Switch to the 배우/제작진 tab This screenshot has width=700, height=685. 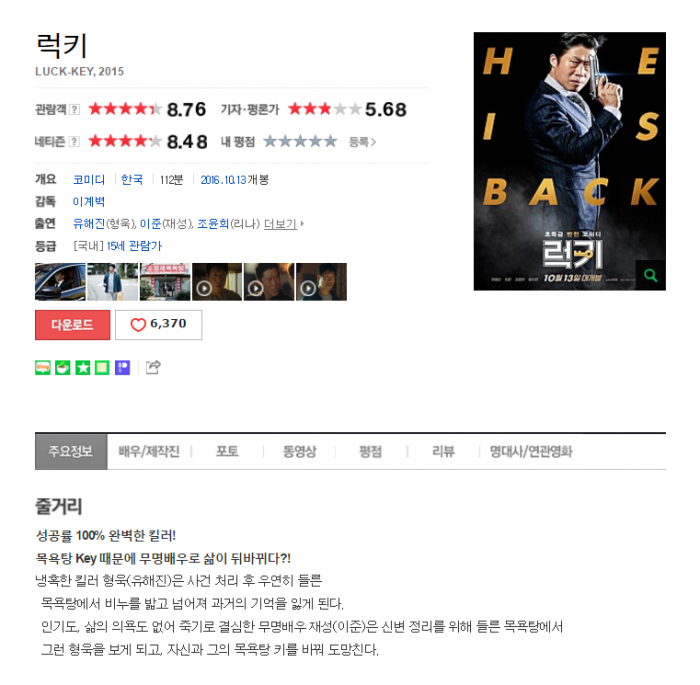(149, 451)
